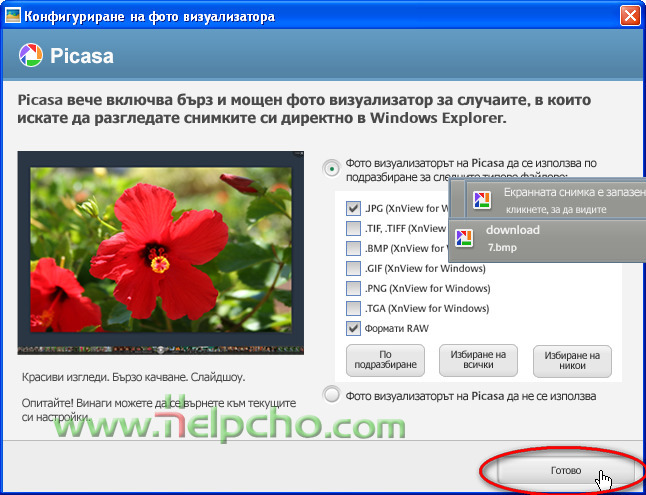646x495 pixels.
Task: Click the Екранната снимка е запазена notification text
Action: [x=575, y=192]
